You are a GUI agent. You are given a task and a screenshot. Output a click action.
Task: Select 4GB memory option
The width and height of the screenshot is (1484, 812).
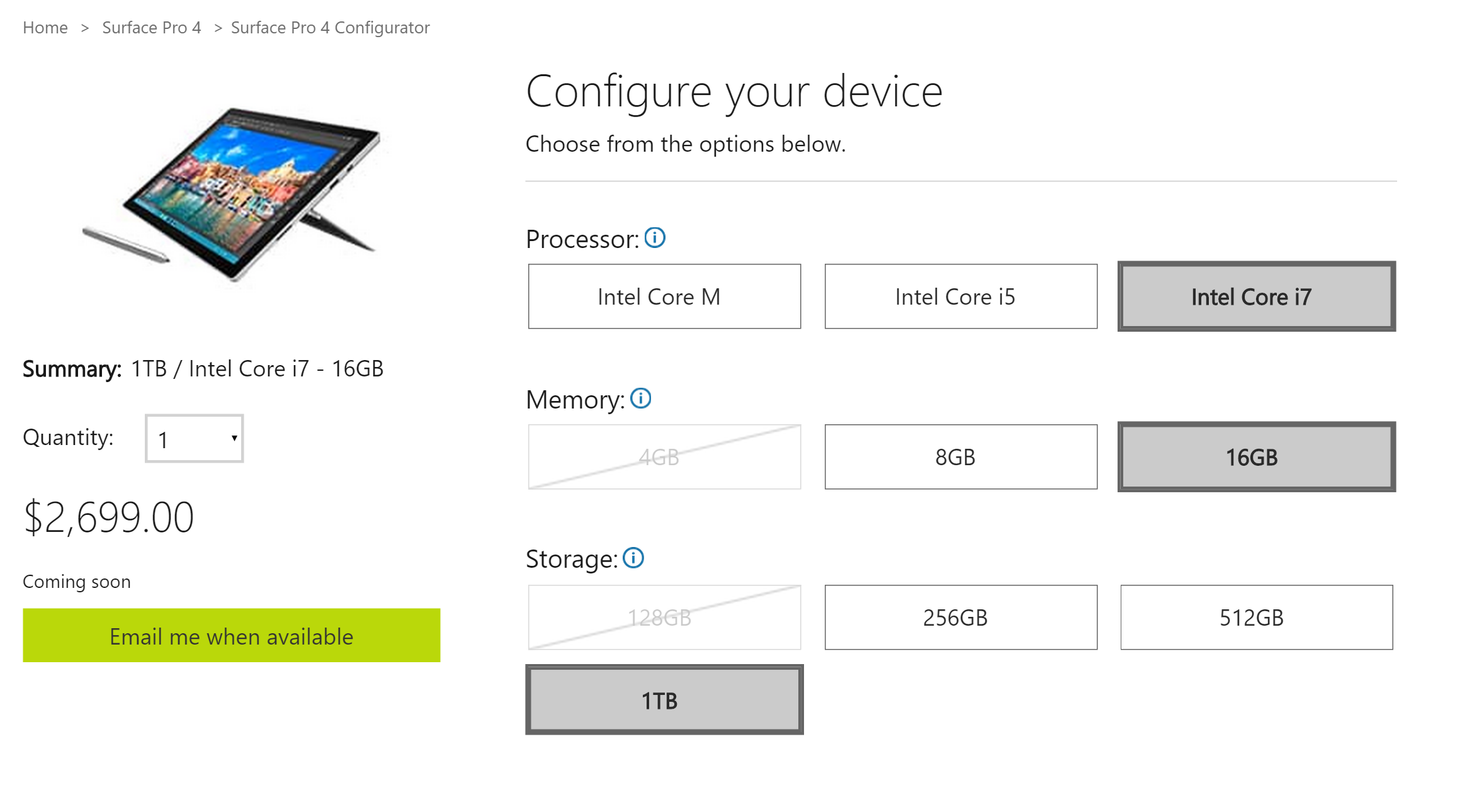pyautogui.click(x=659, y=456)
